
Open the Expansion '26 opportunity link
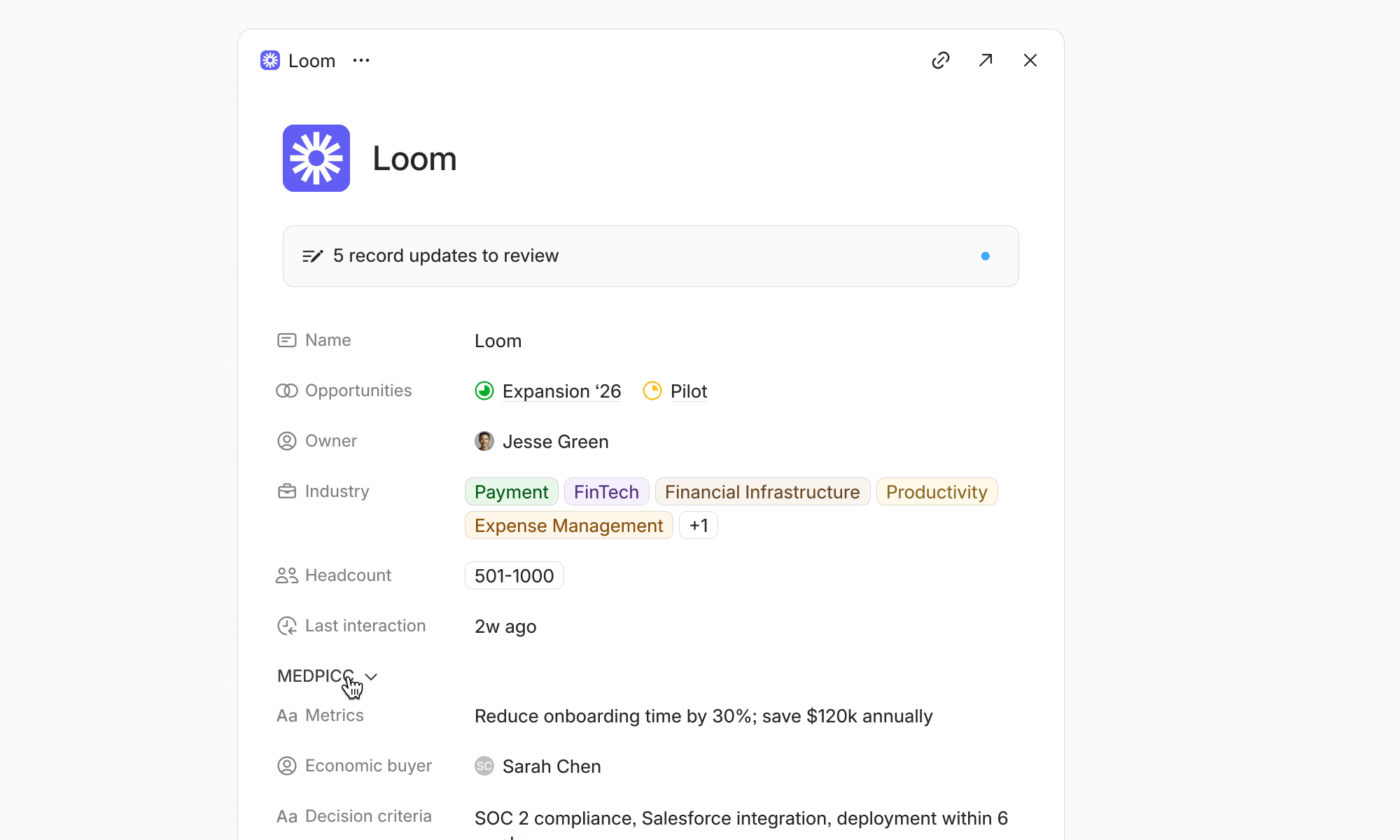click(562, 391)
